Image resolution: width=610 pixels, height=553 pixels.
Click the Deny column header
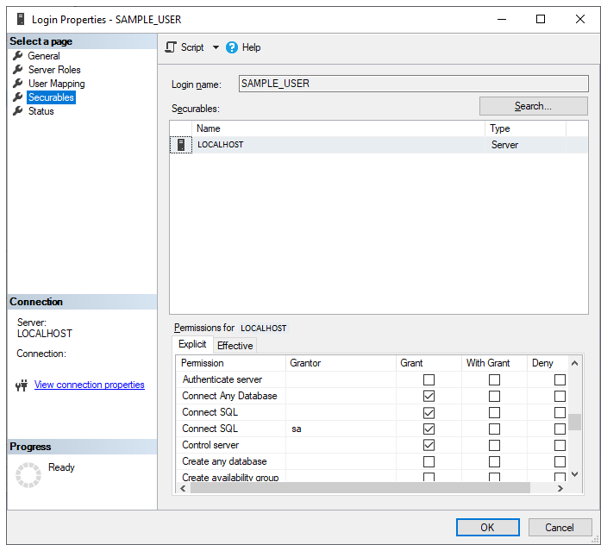pos(548,363)
